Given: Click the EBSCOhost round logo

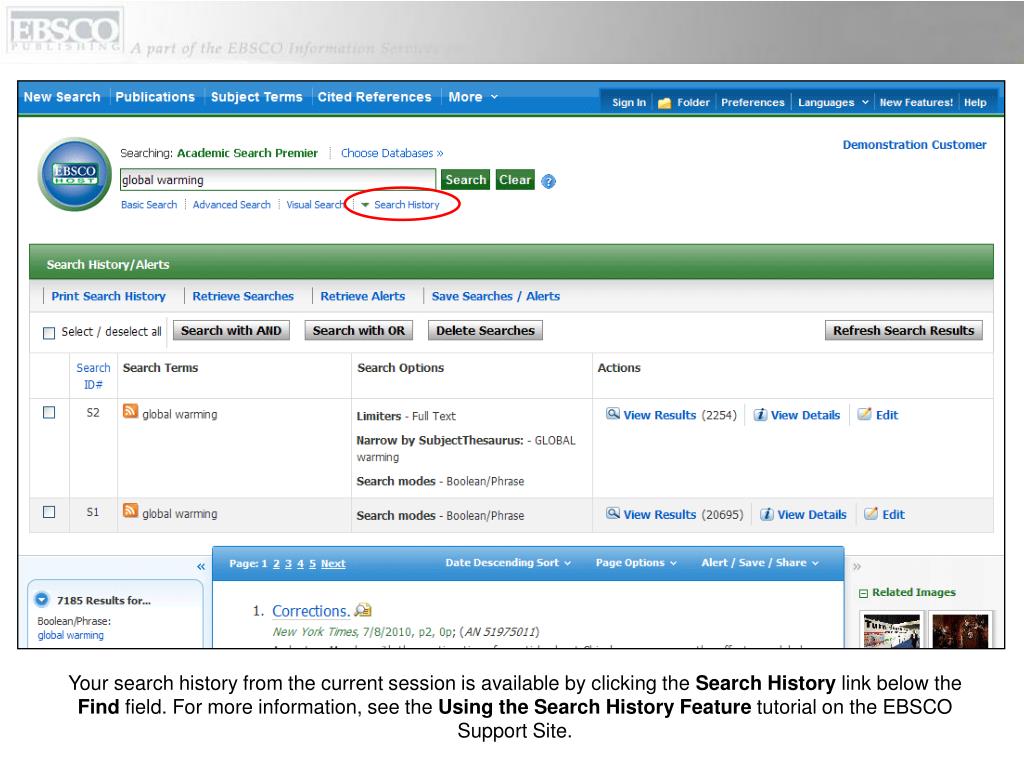Looking at the screenshot, I should pos(74,174).
